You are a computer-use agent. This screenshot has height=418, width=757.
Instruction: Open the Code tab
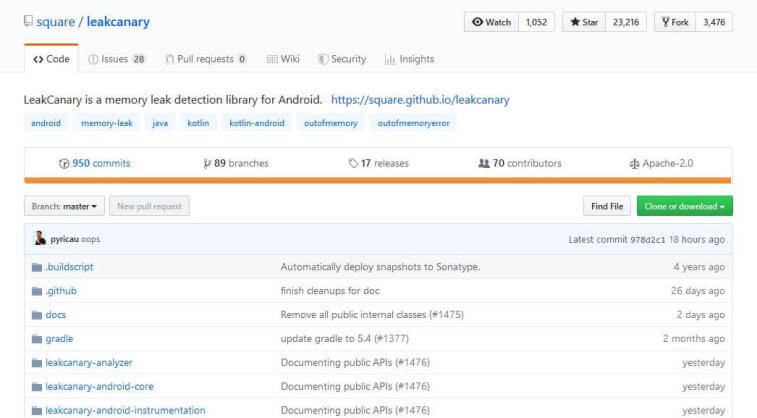point(51,59)
